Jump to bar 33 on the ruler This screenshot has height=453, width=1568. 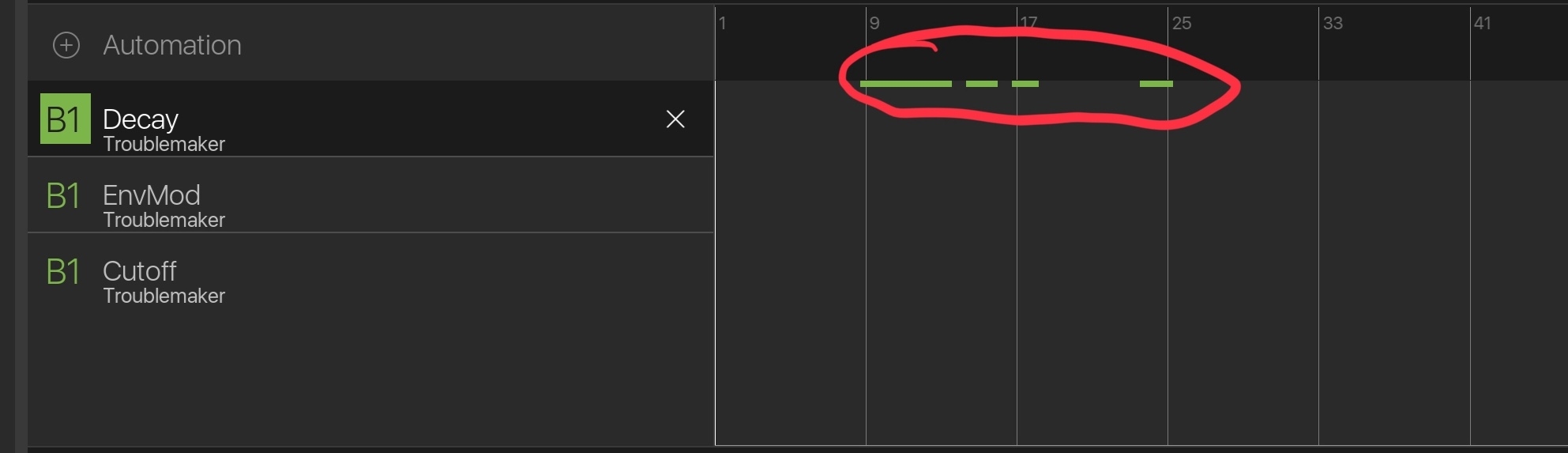1333,24
